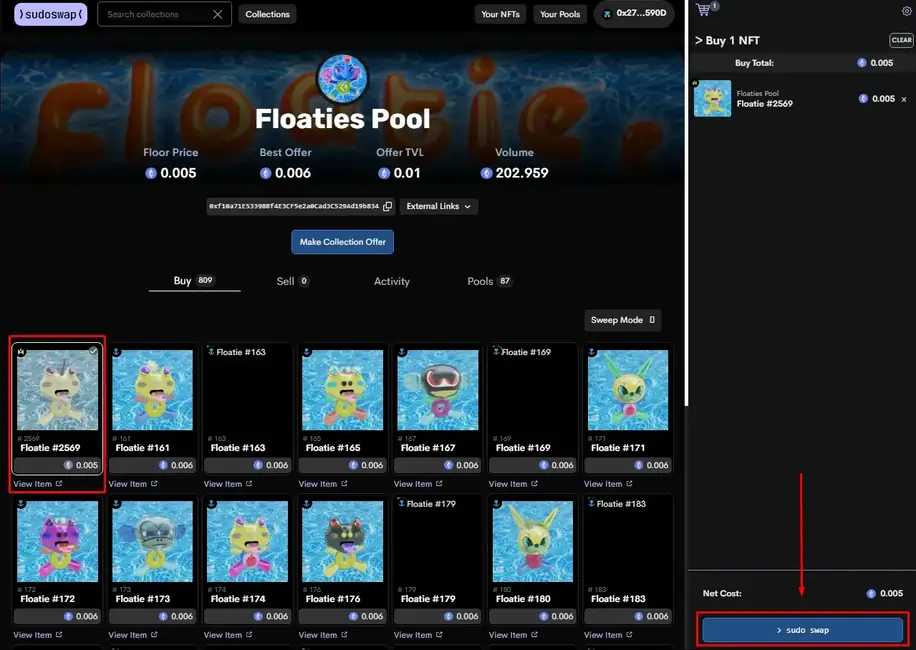Image resolution: width=916 pixels, height=650 pixels.
Task: Click the Net Cost label
Action: click(x=722, y=593)
